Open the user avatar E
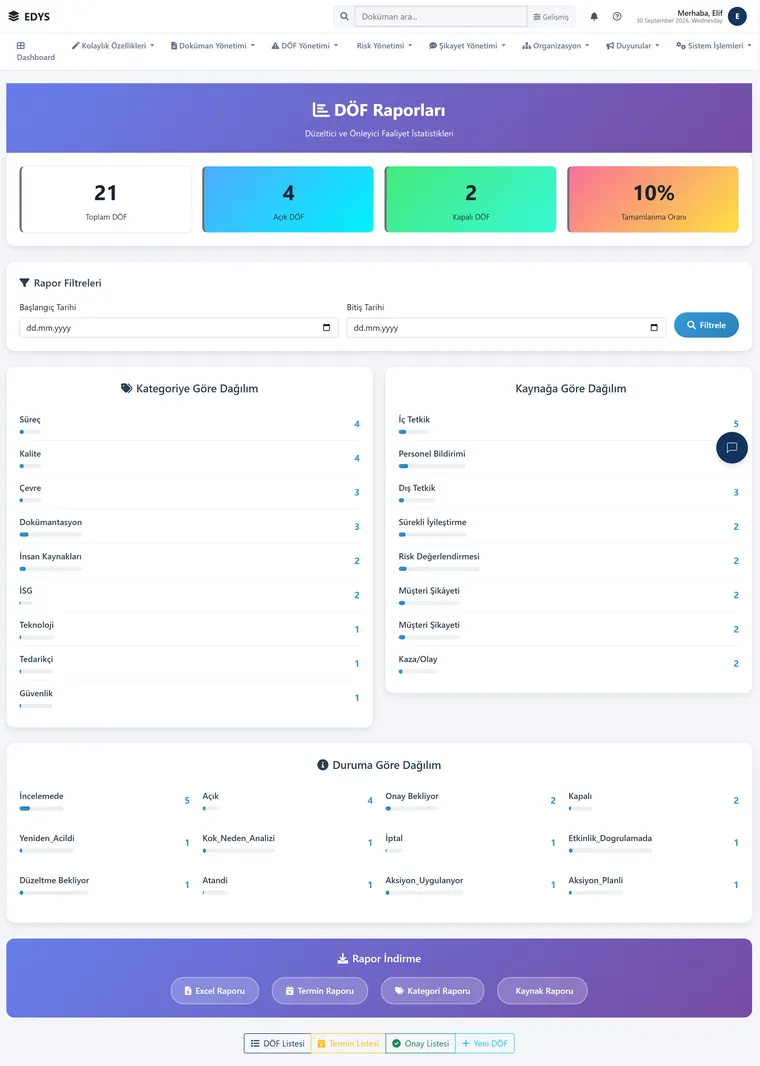760x1066 pixels. (738, 16)
